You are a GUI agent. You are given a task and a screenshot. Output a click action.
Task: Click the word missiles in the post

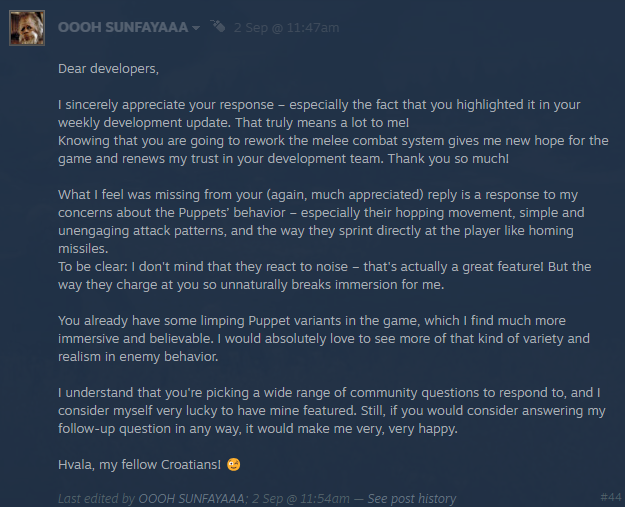click(83, 249)
